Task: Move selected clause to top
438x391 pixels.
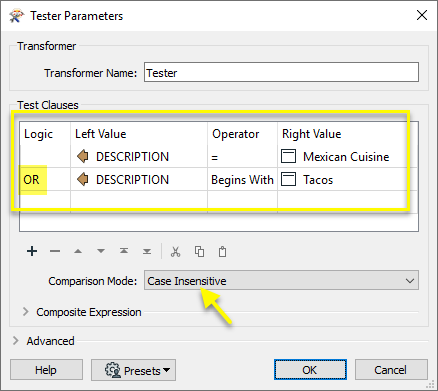Action: [124, 251]
